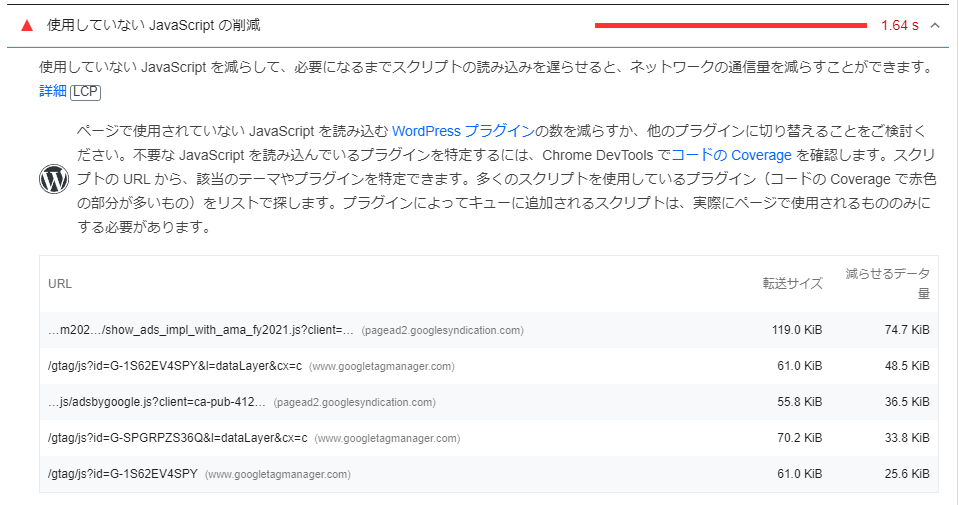The height and width of the screenshot is (505, 959).
Task: Open the コードの Coverage link
Action: pyautogui.click(x=731, y=155)
